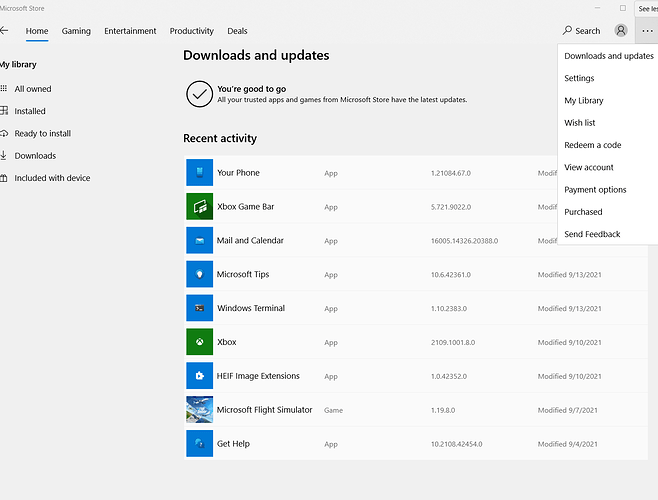Click version 1.19.8.0 text

(443, 410)
